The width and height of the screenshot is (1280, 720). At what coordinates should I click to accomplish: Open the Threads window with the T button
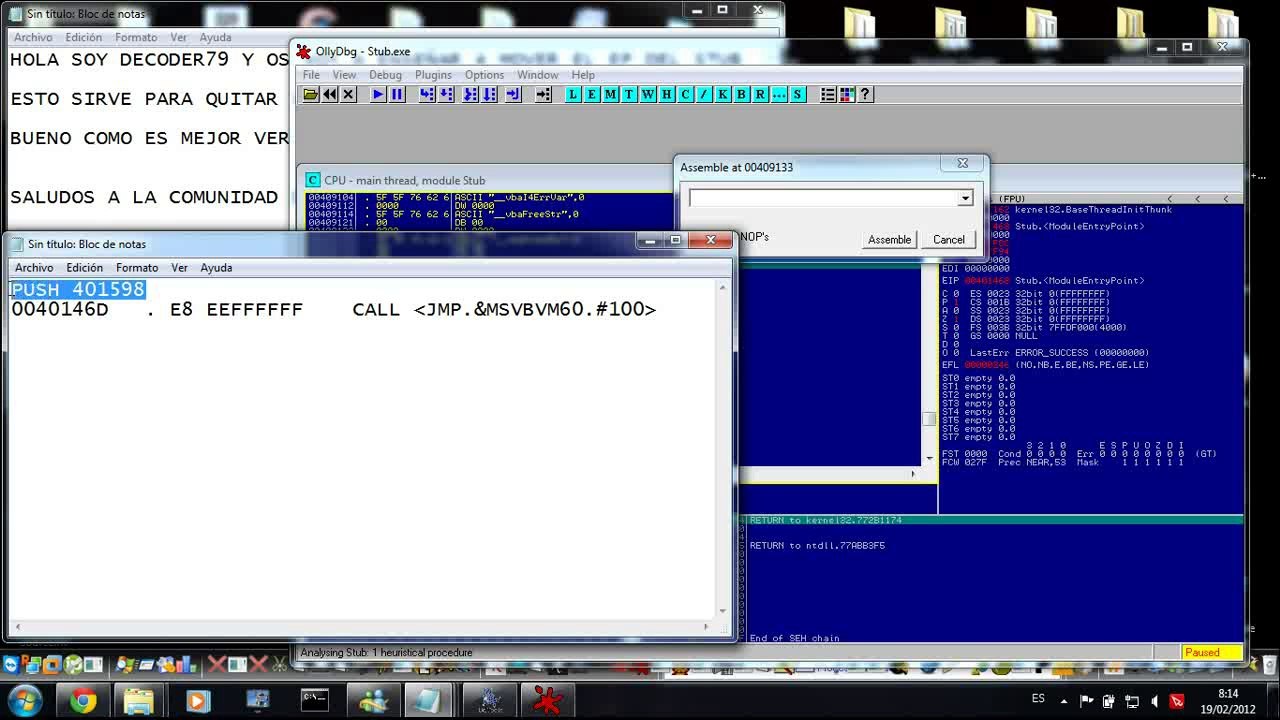click(629, 94)
